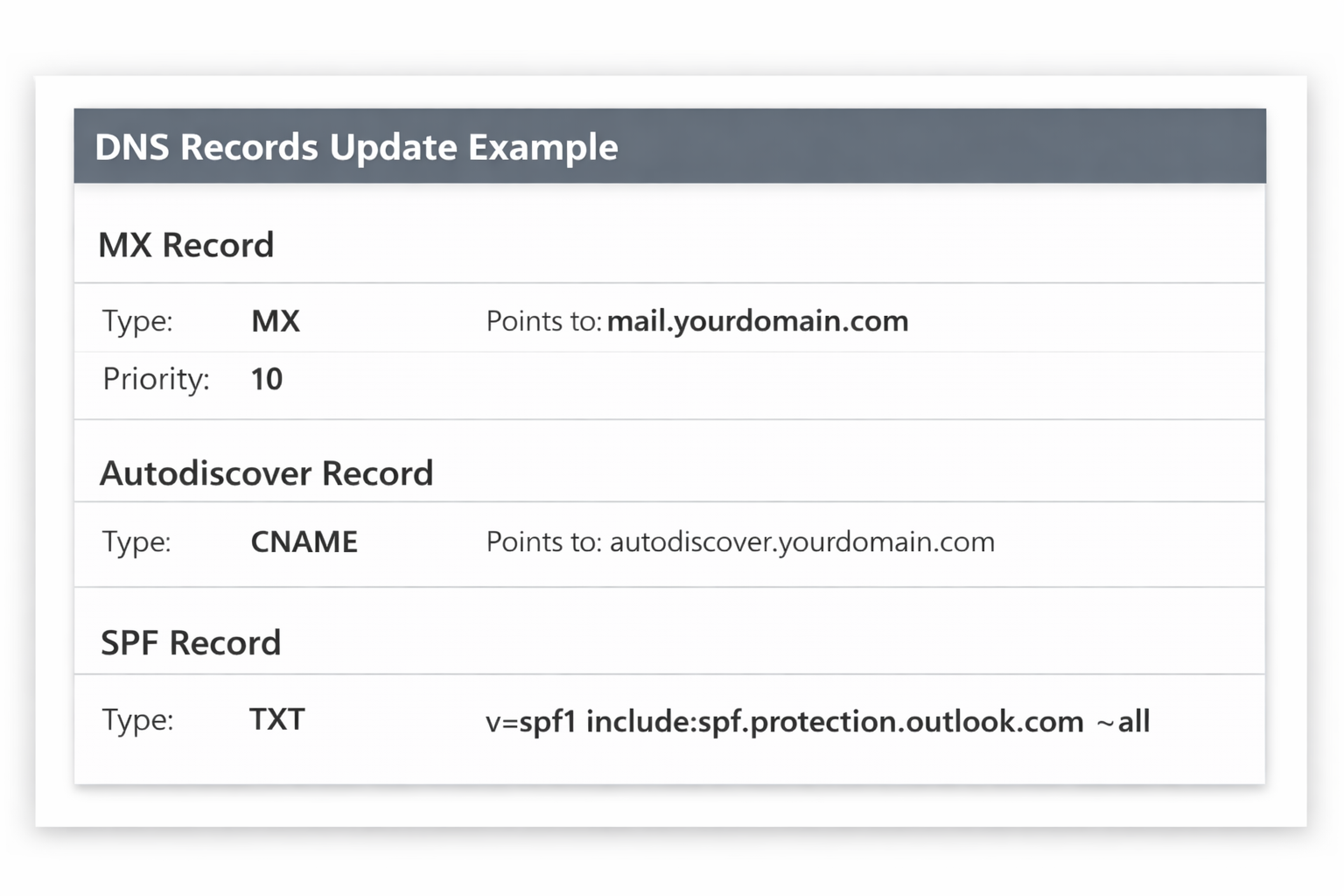Select the mail.yourdomain.com address
This screenshot has height=896, width=1344.
tap(758, 321)
